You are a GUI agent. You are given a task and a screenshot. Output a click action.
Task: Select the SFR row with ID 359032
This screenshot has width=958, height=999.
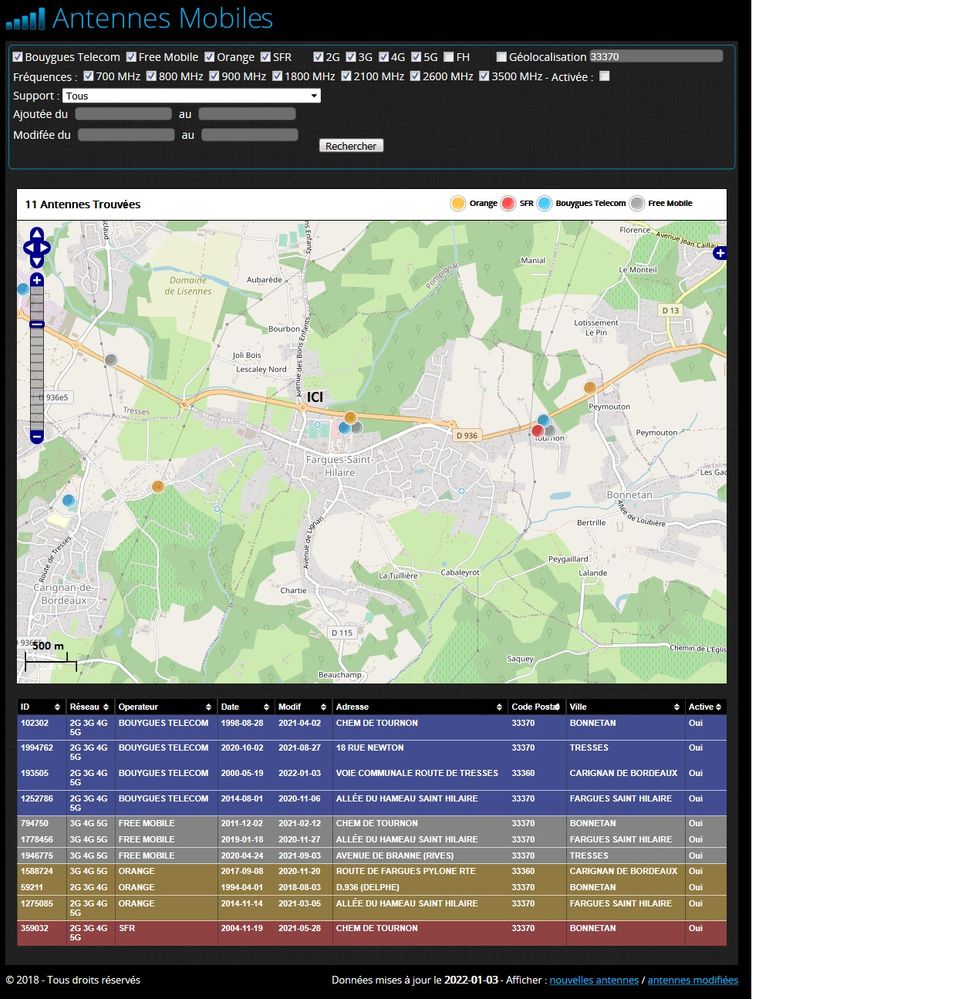pyautogui.click(x=370, y=933)
